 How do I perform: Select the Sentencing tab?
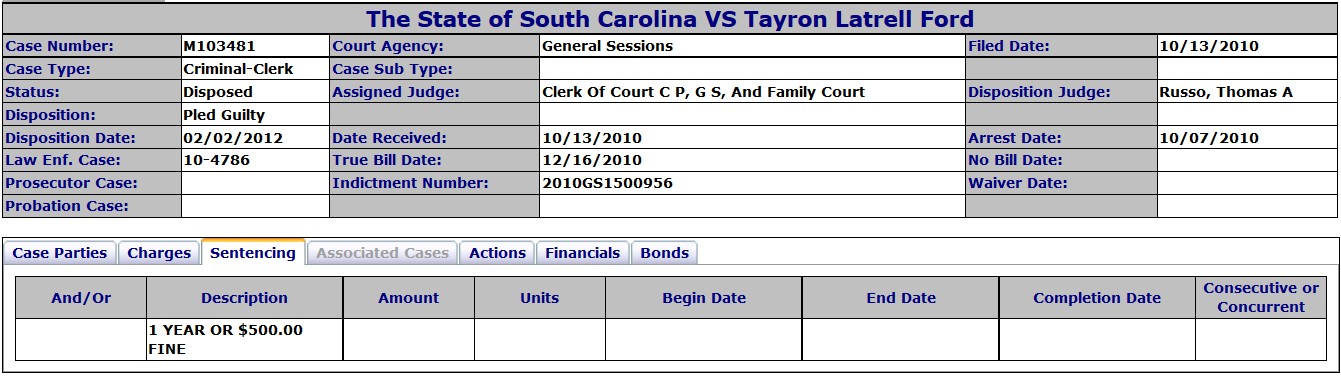click(x=253, y=252)
